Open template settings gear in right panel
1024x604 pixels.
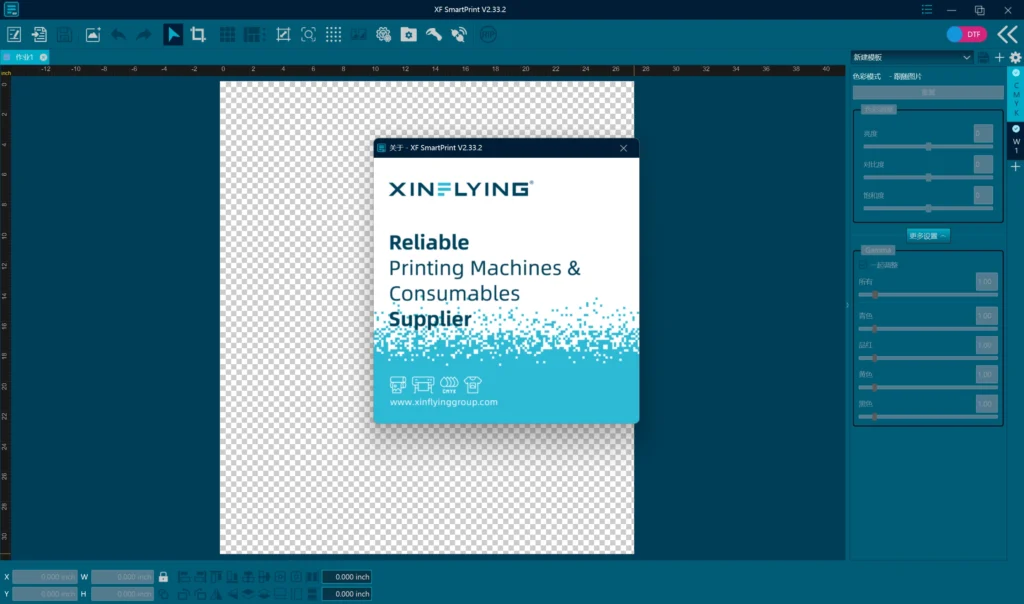coord(1016,57)
